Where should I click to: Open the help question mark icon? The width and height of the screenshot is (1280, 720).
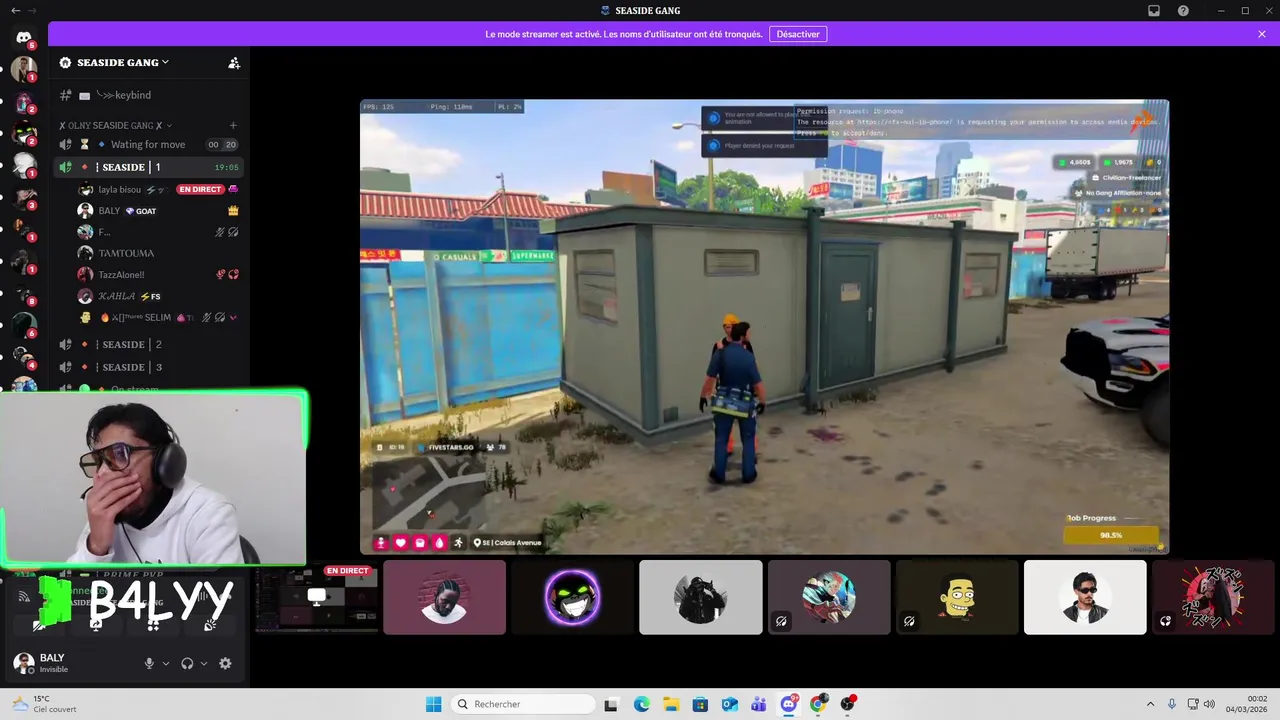pyautogui.click(x=1184, y=11)
